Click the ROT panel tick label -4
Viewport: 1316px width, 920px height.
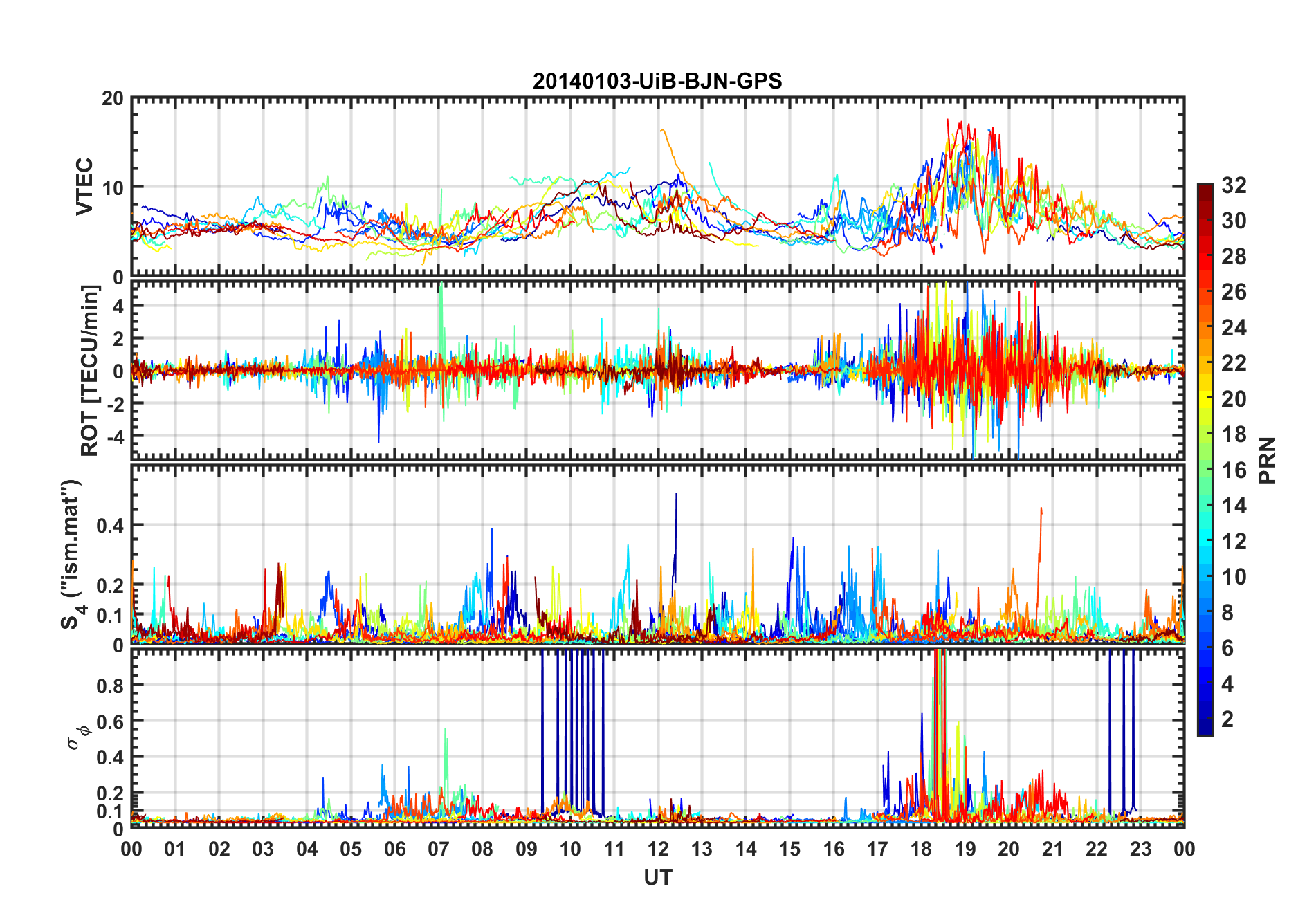point(115,436)
